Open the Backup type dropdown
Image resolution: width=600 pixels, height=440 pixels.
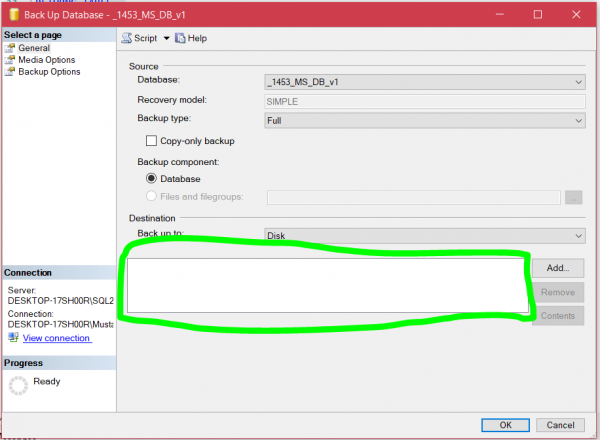[x=425, y=121]
